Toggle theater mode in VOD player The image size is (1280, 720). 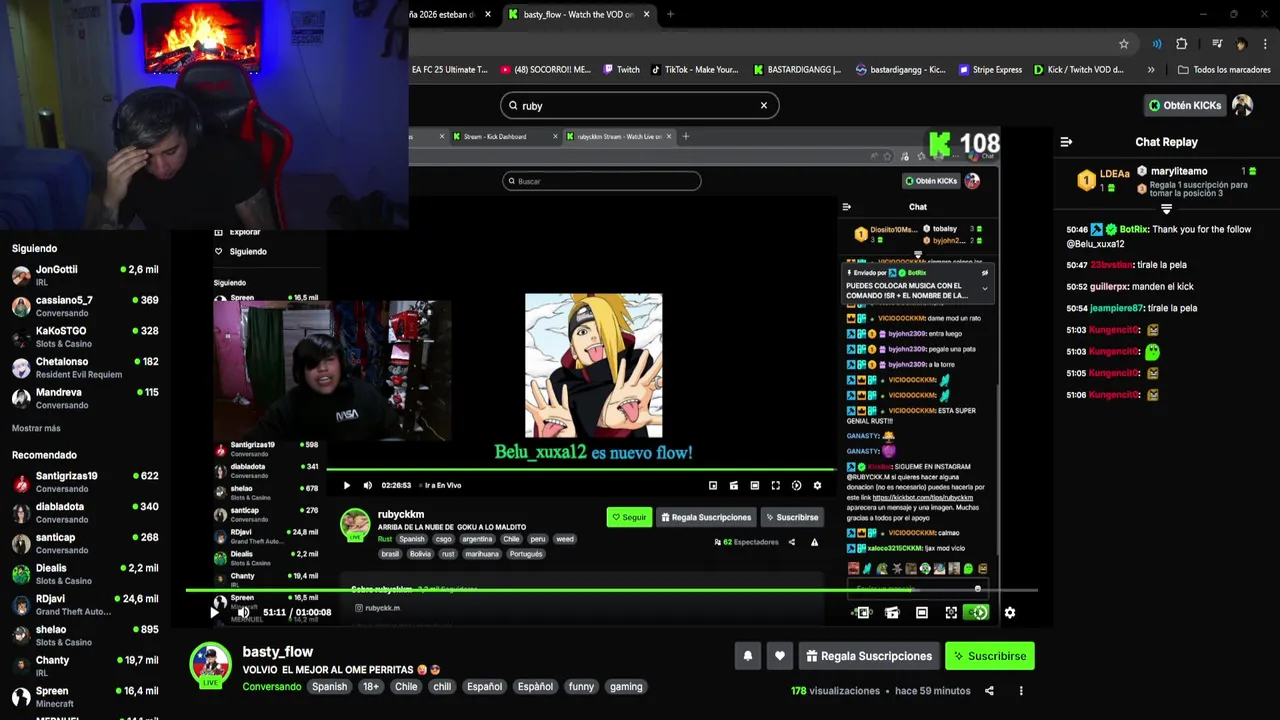[x=922, y=613]
